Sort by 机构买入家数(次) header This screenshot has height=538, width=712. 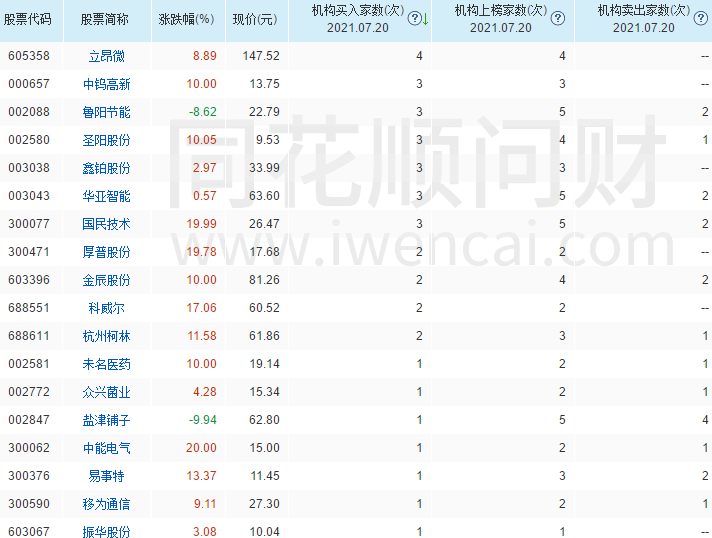pos(358,10)
